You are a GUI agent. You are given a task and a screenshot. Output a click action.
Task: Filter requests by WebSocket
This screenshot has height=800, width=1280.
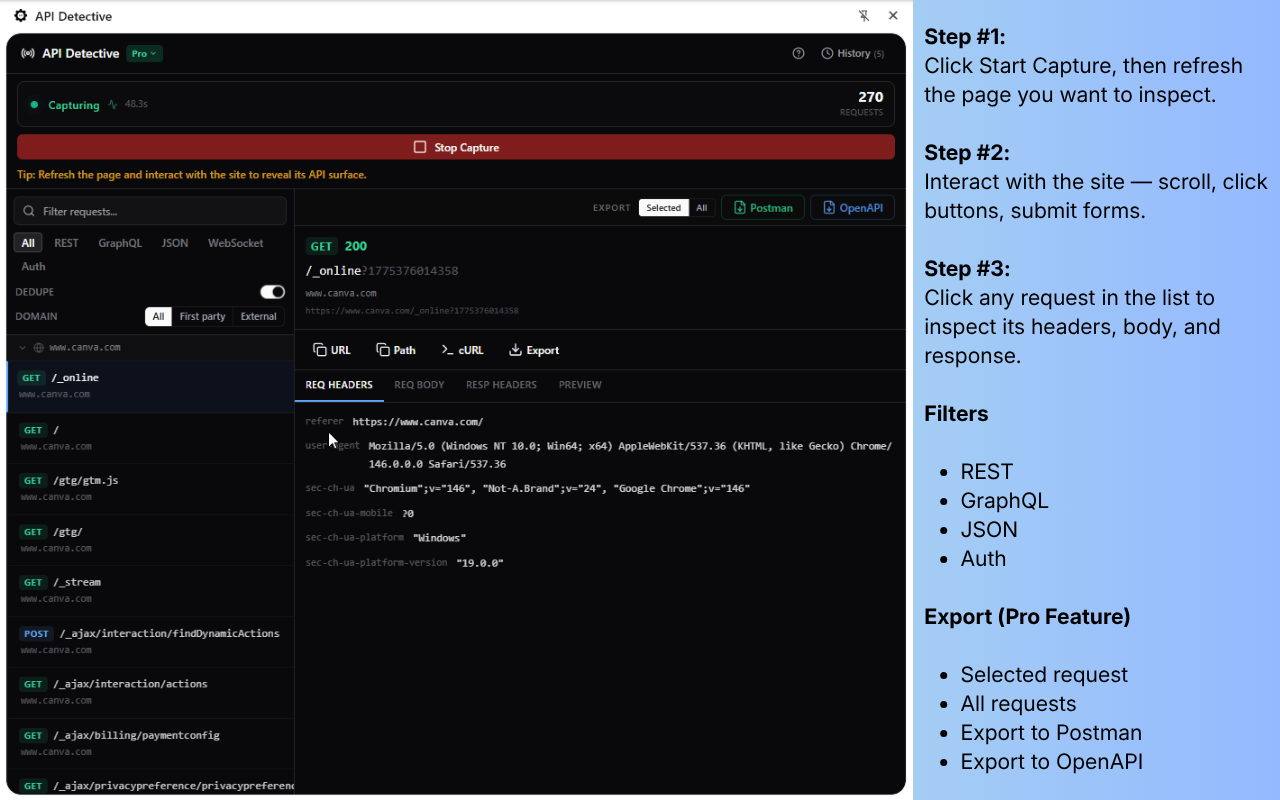[236, 243]
